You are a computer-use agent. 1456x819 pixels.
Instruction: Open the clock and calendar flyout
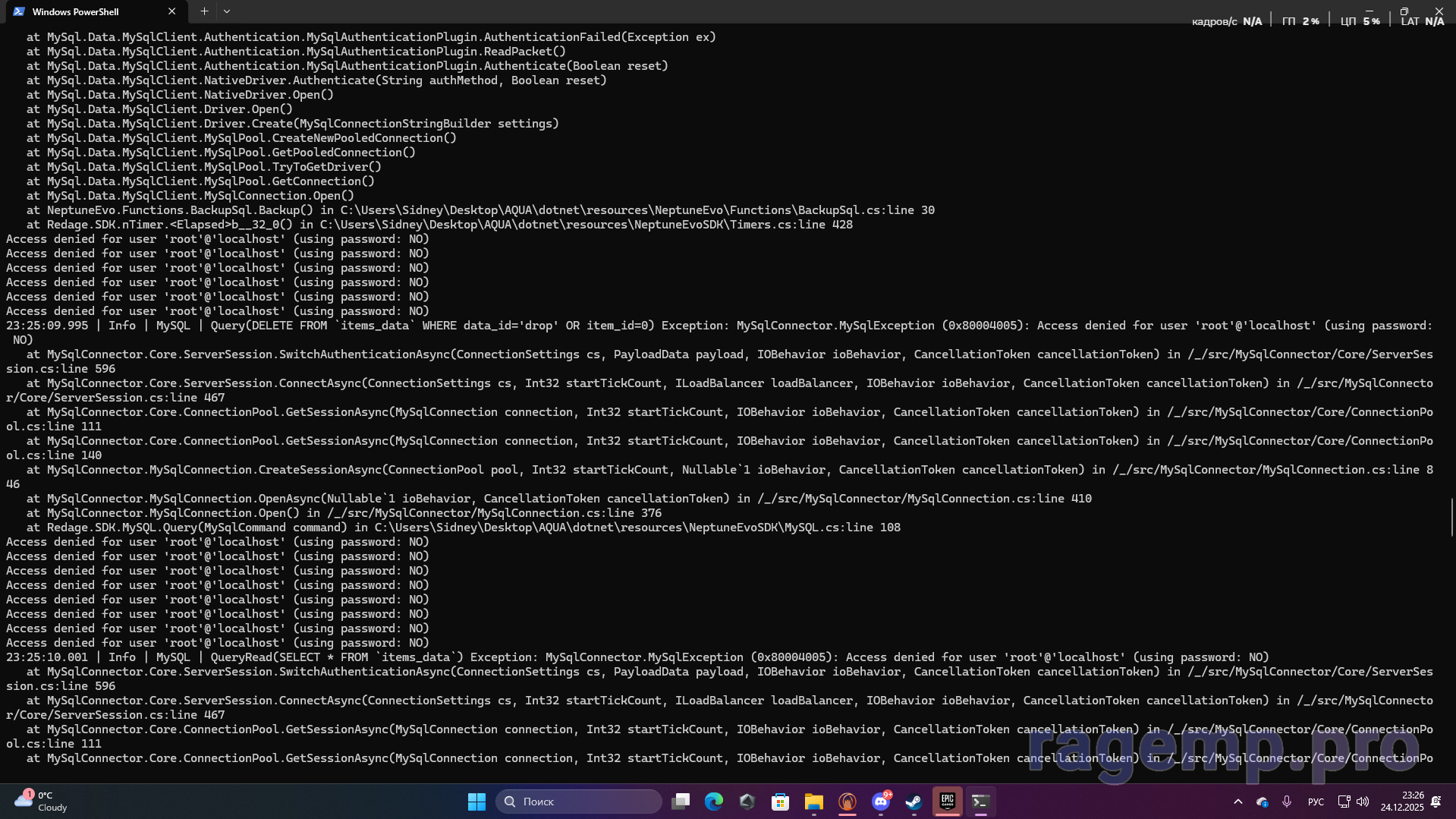pyautogui.click(x=1402, y=802)
